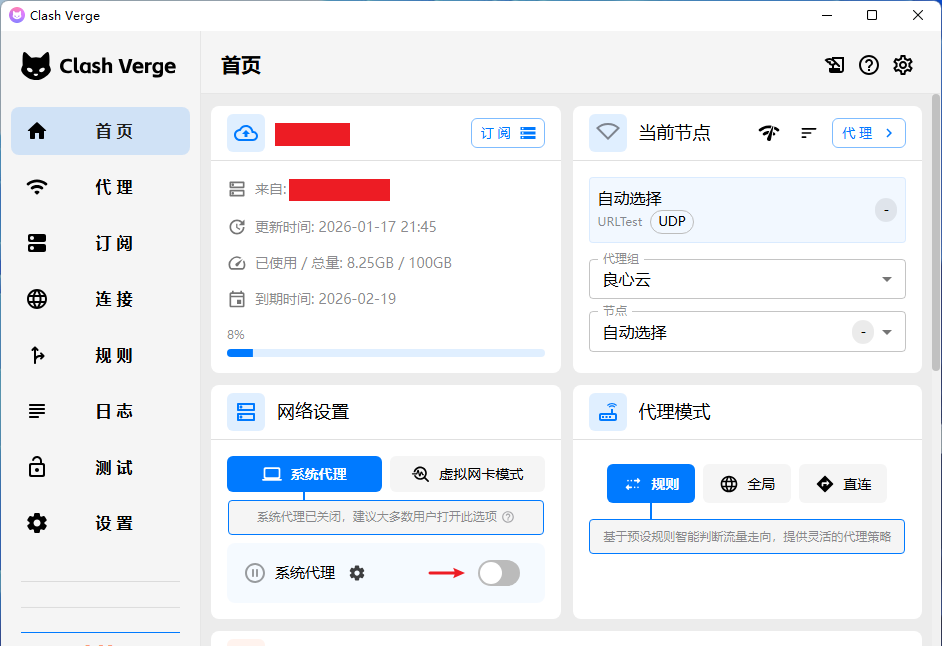942x646 pixels.
Task: Click delay badge on 自动选择 node card
Action: [x=886, y=210]
